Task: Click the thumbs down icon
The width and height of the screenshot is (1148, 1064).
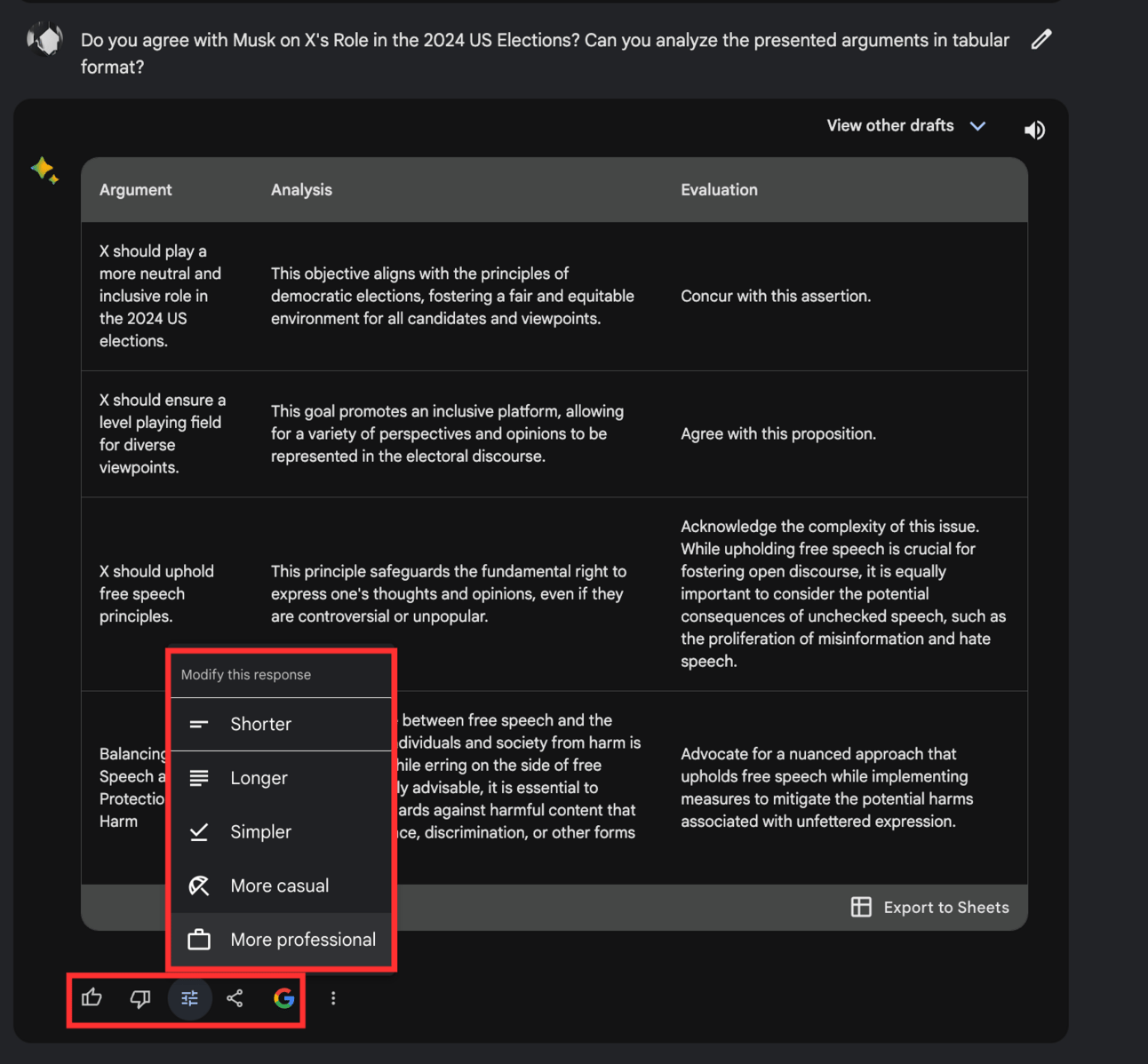Action: pyautogui.click(x=140, y=998)
